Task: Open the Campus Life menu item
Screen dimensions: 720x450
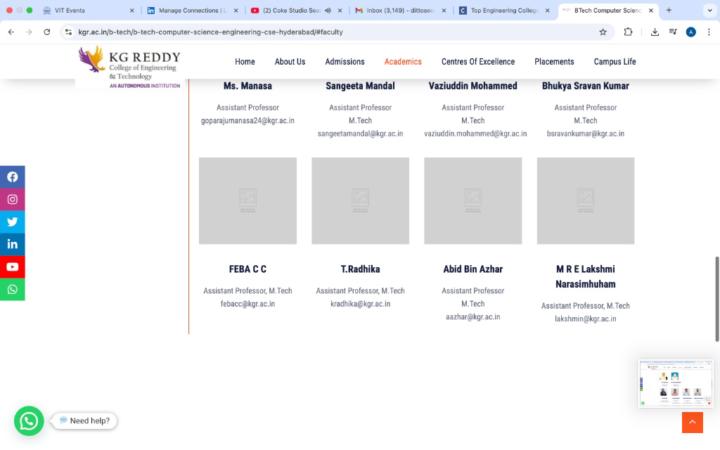Action: pyautogui.click(x=615, y=62)
